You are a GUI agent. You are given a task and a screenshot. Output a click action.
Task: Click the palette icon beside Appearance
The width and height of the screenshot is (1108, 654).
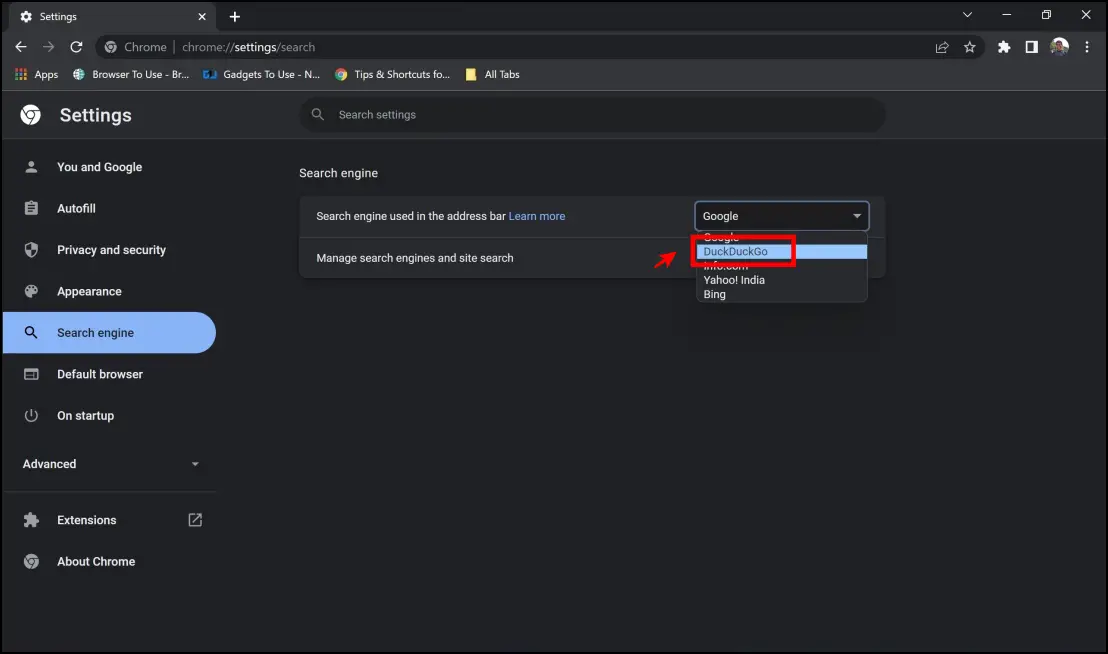pyautogui.click(x=31, y=291)
